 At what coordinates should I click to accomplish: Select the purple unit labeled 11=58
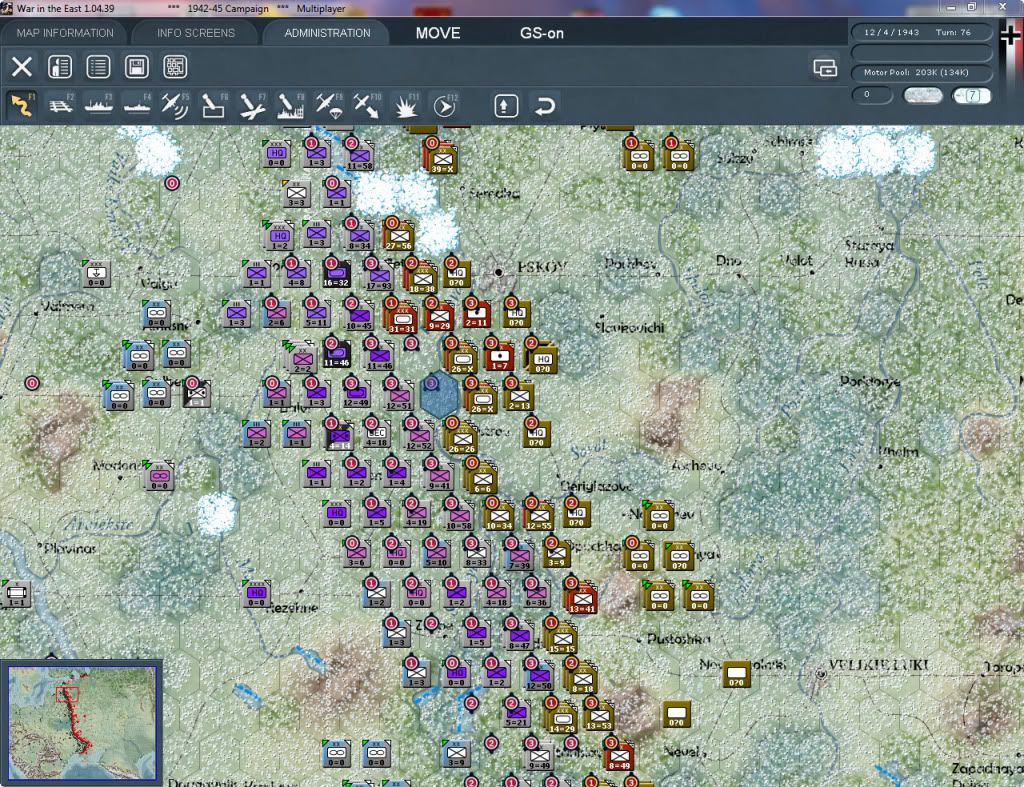click(359, 157)
